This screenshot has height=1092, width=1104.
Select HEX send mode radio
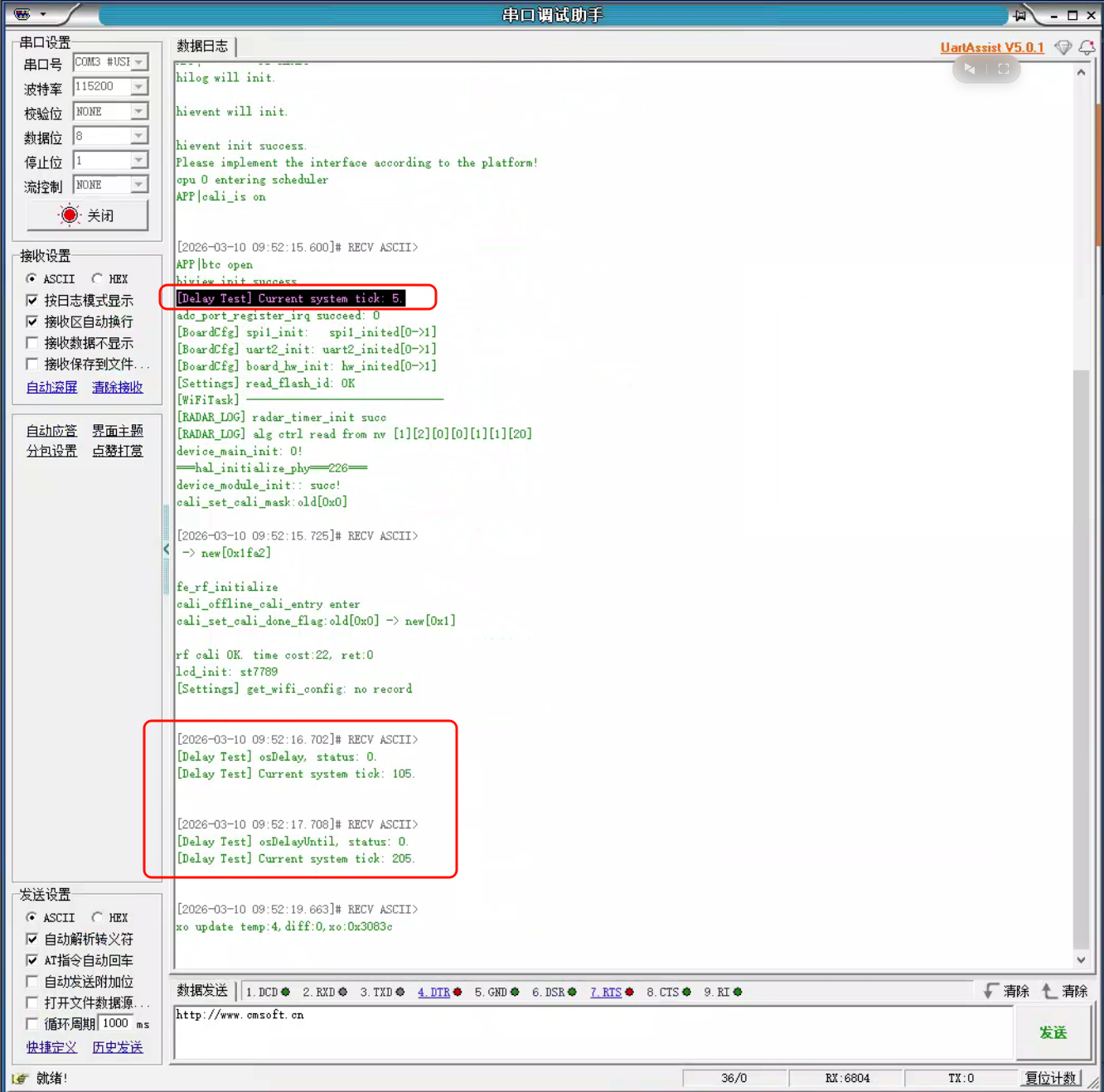[x=97, y=917]
